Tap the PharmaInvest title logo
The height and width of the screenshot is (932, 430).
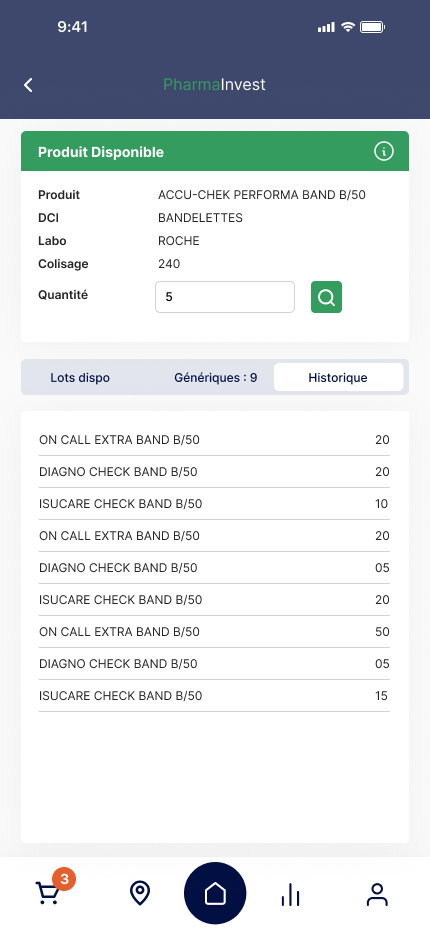(215, 84)
